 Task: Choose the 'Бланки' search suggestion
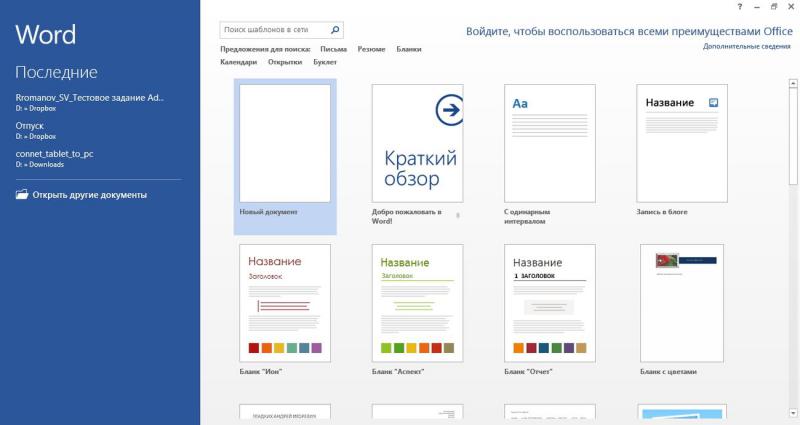[x=408, y=49]
